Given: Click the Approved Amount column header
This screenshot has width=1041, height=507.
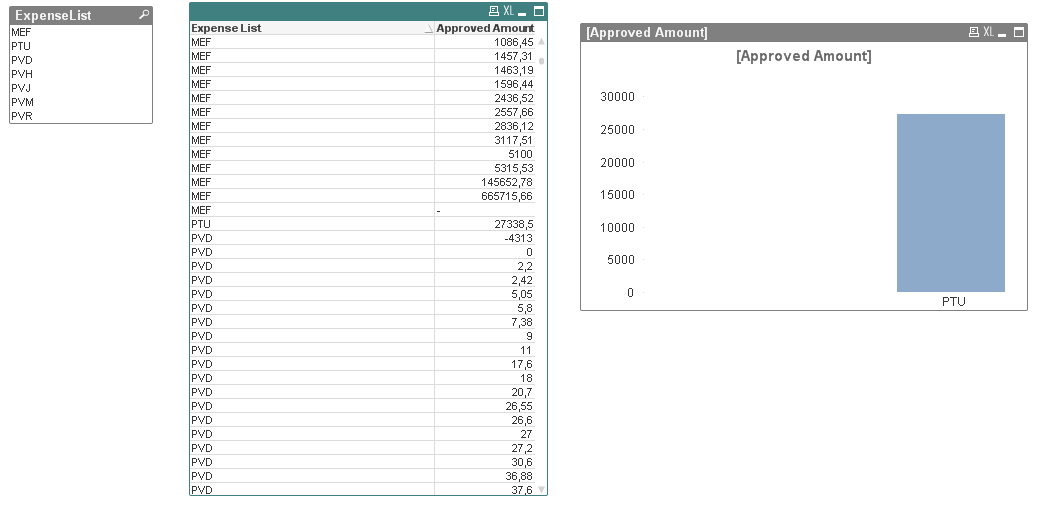Looking at the screenshot, I should (x=485, y=28).
